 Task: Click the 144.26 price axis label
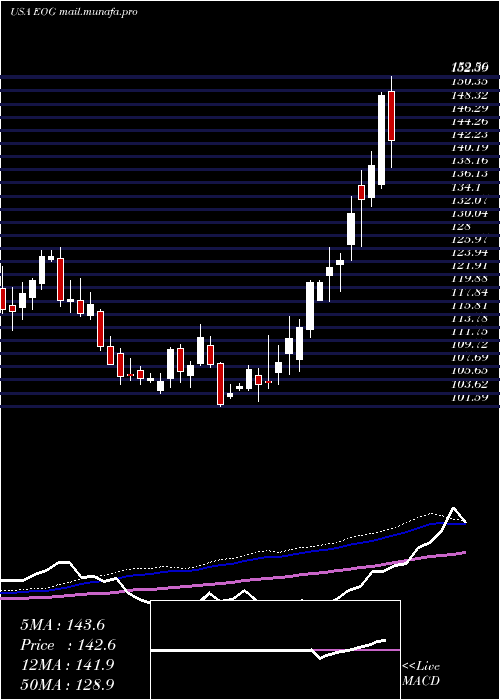[469, 121]
